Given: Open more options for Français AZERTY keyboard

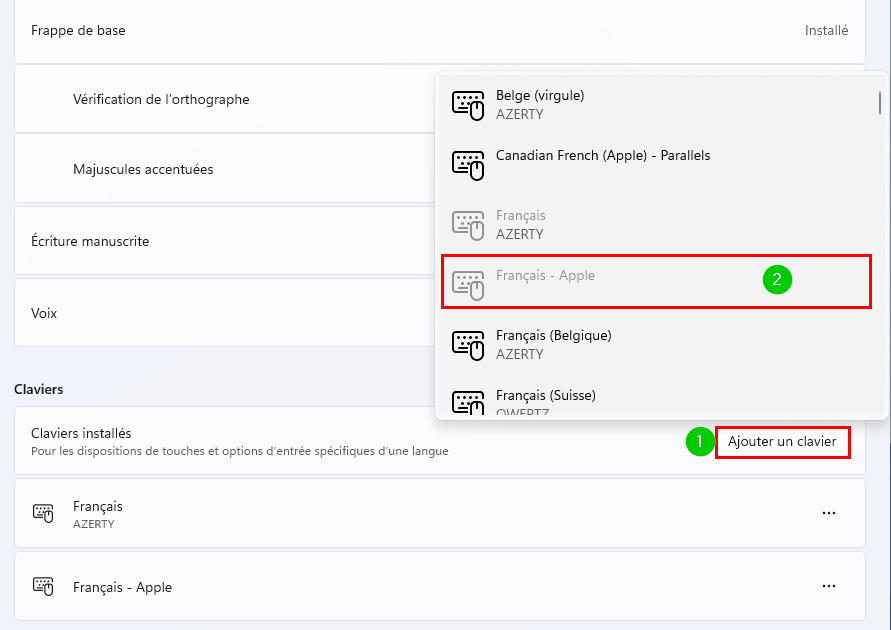Looking at the screenshot, I should pyautogui.click(x=828, y=513).
